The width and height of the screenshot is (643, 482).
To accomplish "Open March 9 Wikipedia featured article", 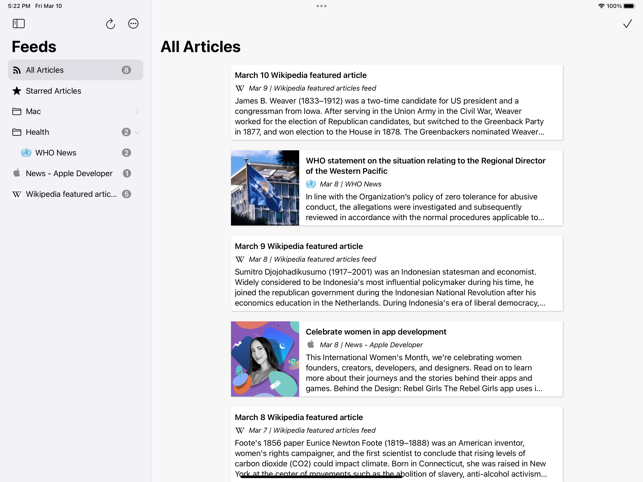I will click(x=397, y=274).
